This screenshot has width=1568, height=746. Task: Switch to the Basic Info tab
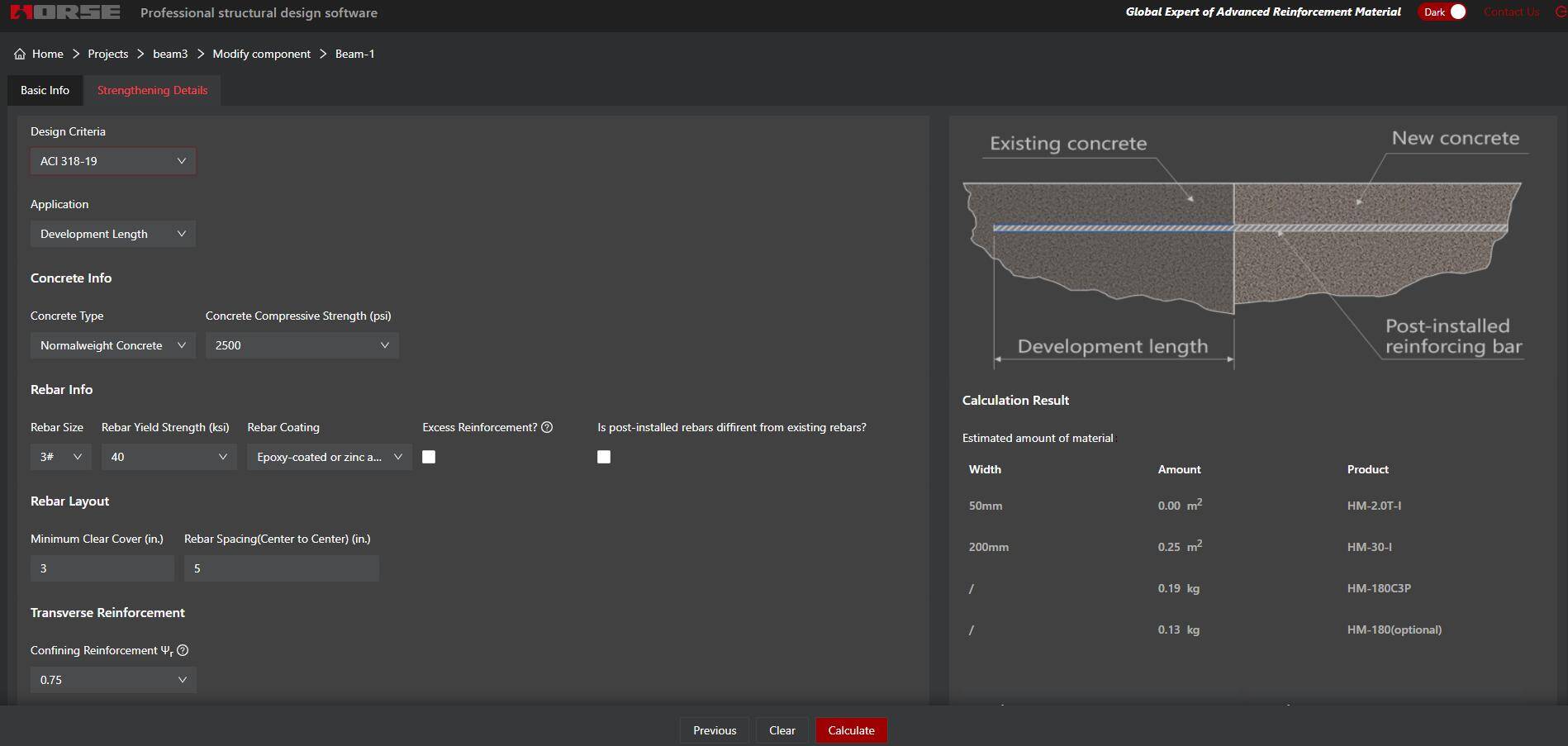[x=45, y=90]
